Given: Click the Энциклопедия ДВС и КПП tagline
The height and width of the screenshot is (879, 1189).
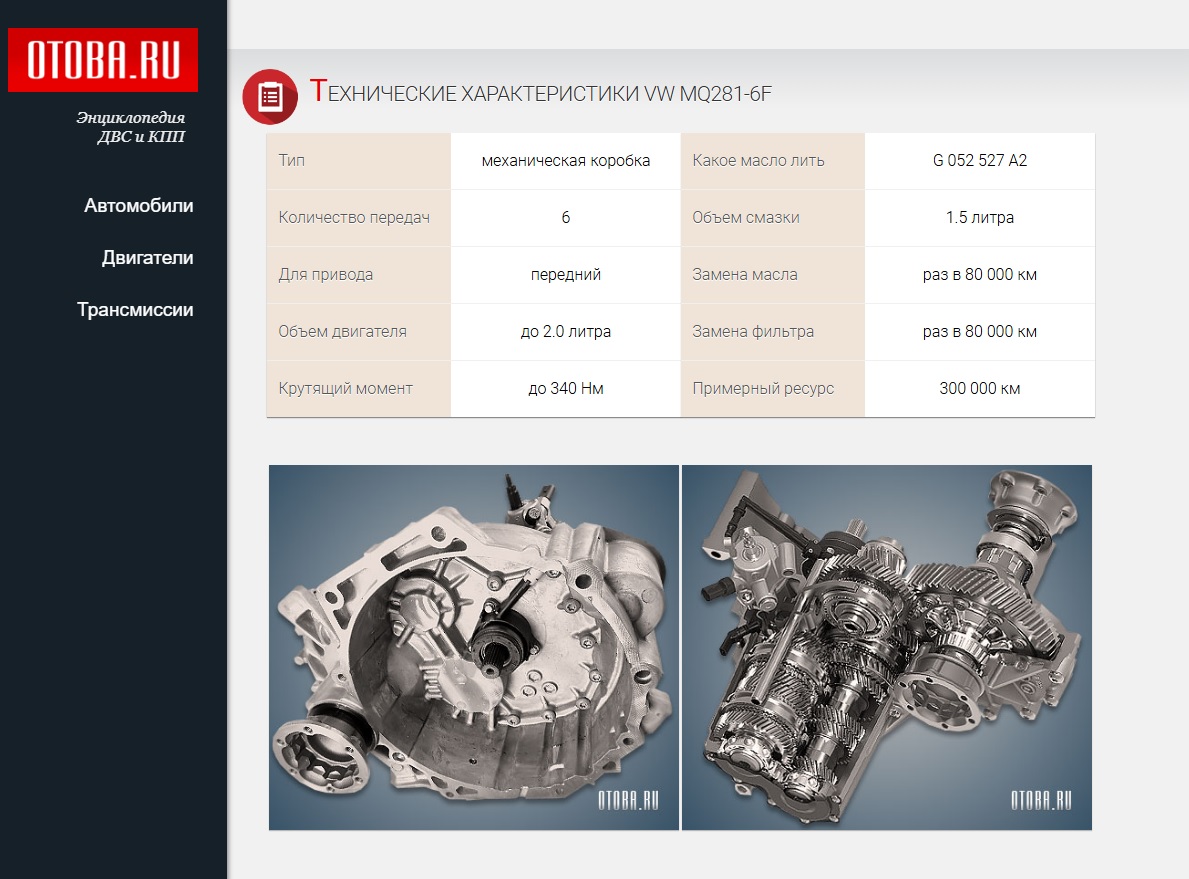Looking at the screenshot, I should [130, 127].
